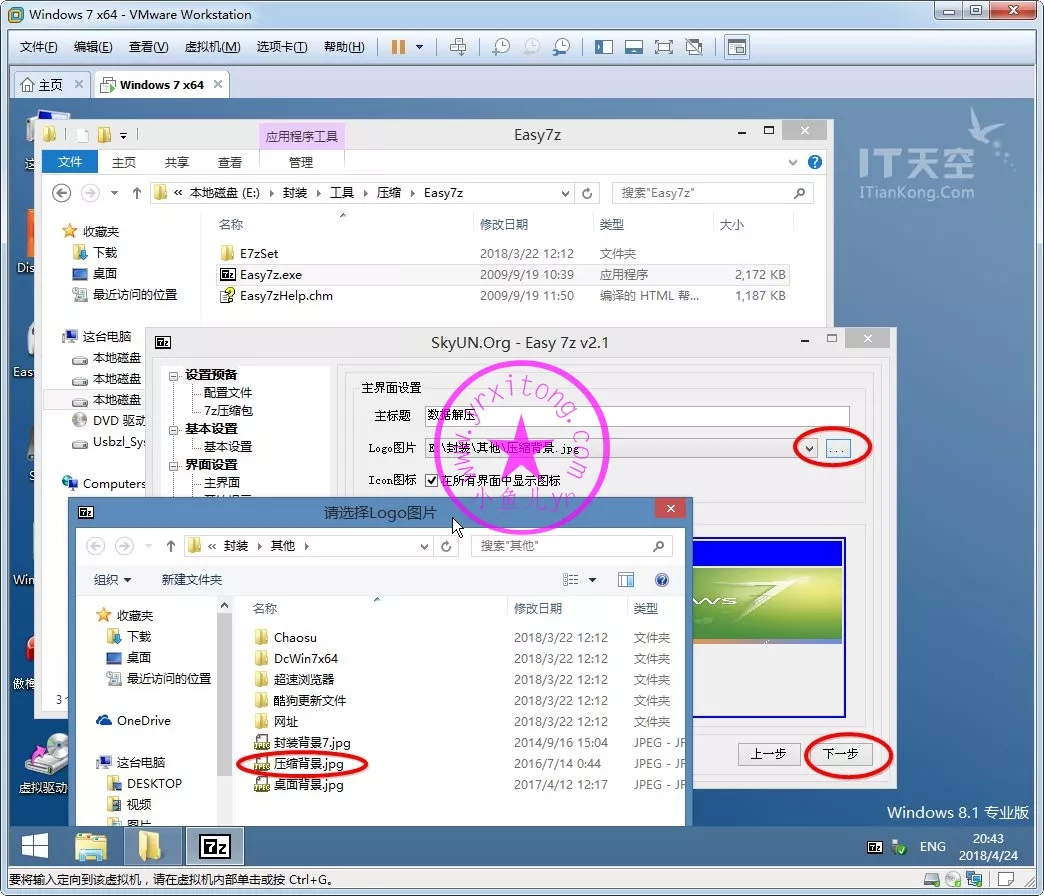1044x896 pixels.
Task: Open the Windows Start button in the VM
Action: coord(35,846)
